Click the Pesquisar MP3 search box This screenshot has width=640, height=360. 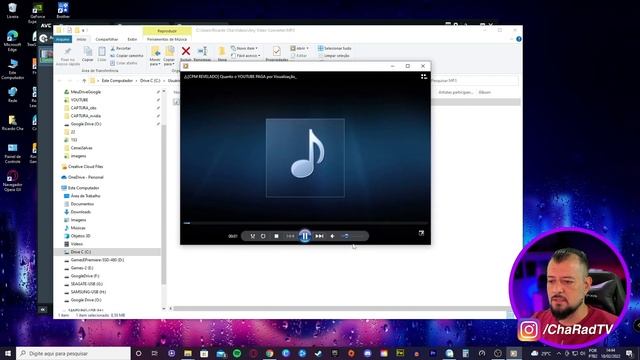(476, 81)
